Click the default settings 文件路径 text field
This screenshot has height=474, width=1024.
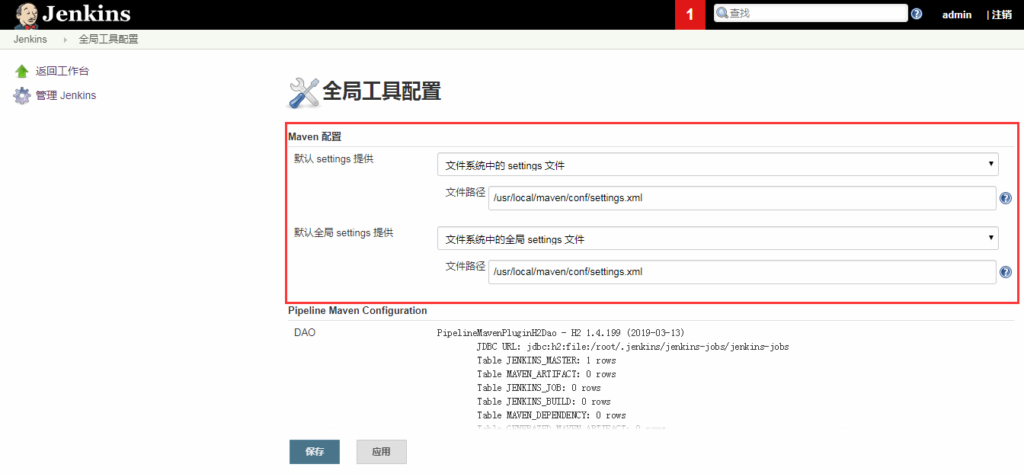[x=742, y=198]
